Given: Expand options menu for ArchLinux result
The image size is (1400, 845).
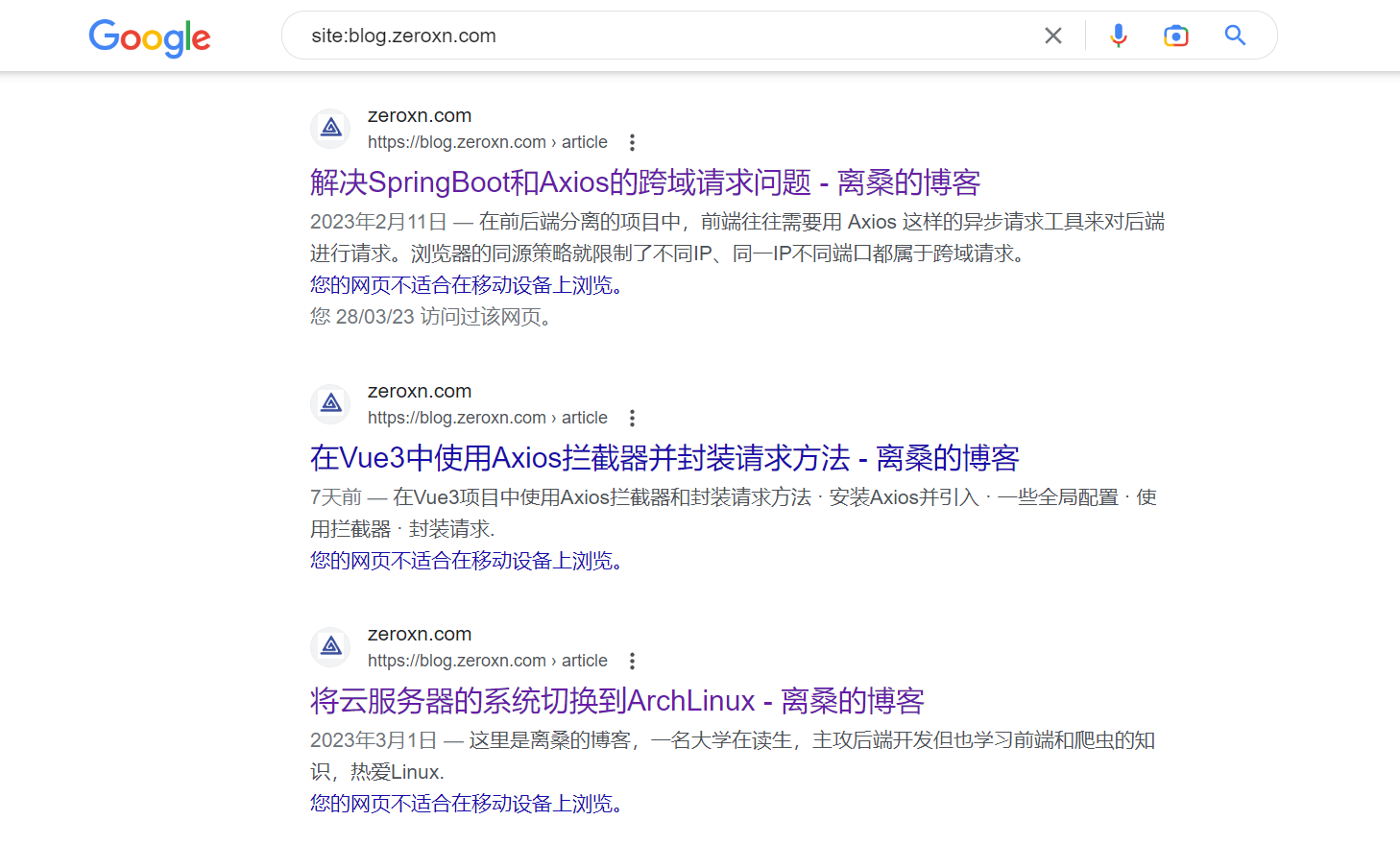Looking at the screenshot, I should 632,661.
